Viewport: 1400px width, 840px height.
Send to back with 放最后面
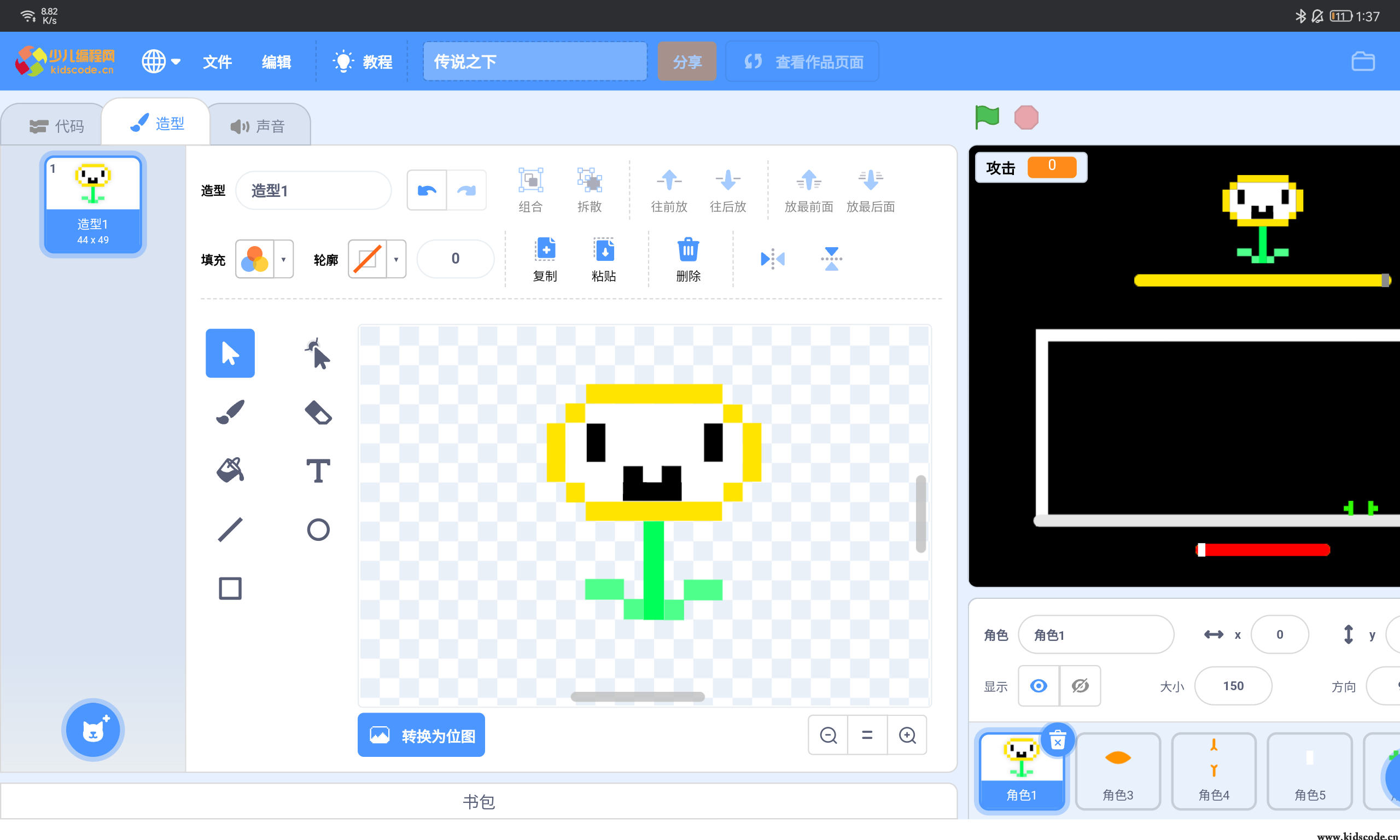coord(870,190)
